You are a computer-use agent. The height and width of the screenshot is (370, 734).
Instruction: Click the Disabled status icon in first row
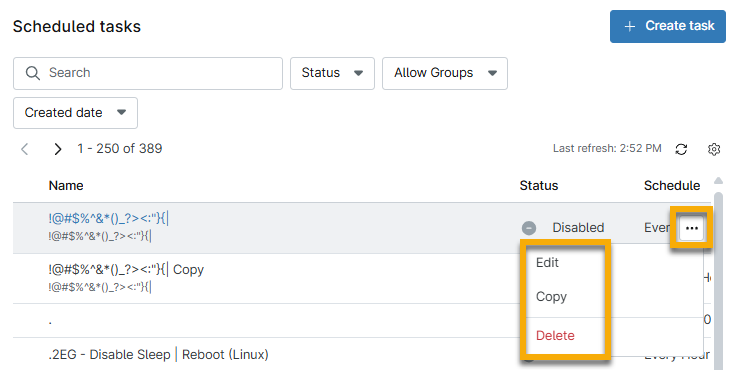529,228
